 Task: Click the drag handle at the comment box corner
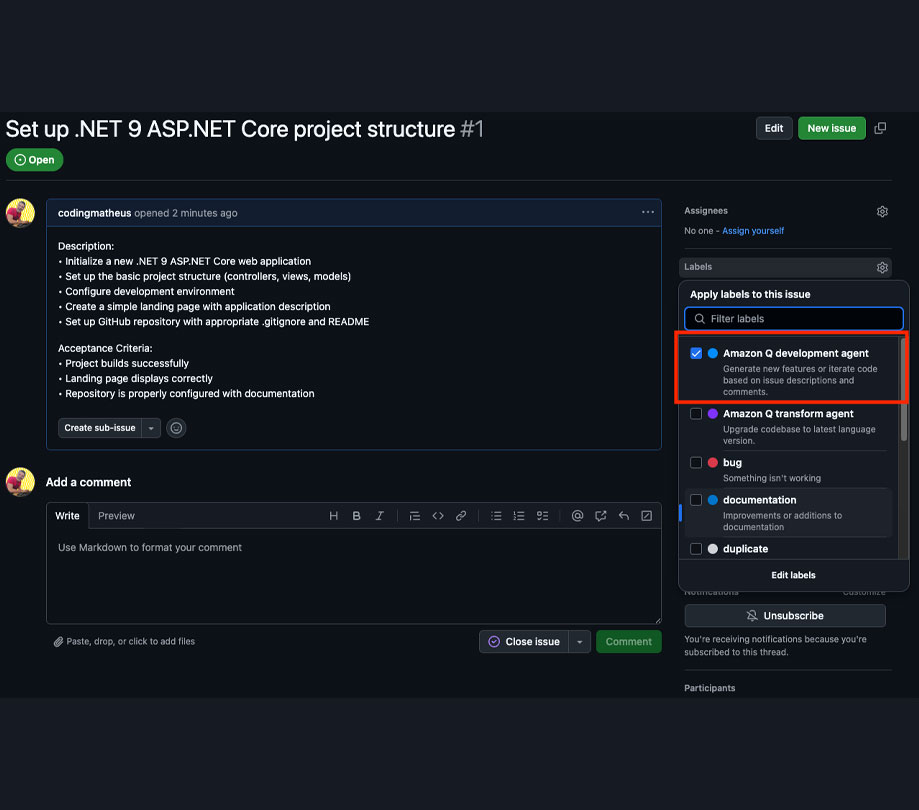(x=658, y=621)
